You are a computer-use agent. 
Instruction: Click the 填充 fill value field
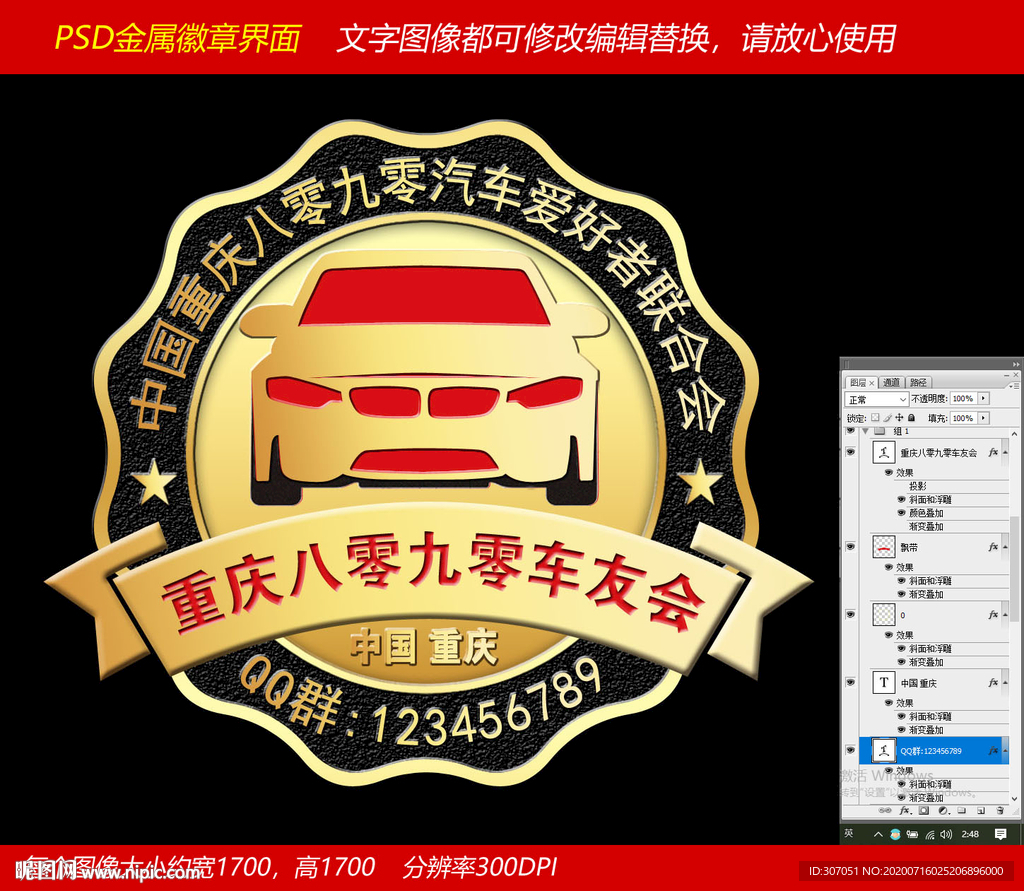(x=963, y=418)
